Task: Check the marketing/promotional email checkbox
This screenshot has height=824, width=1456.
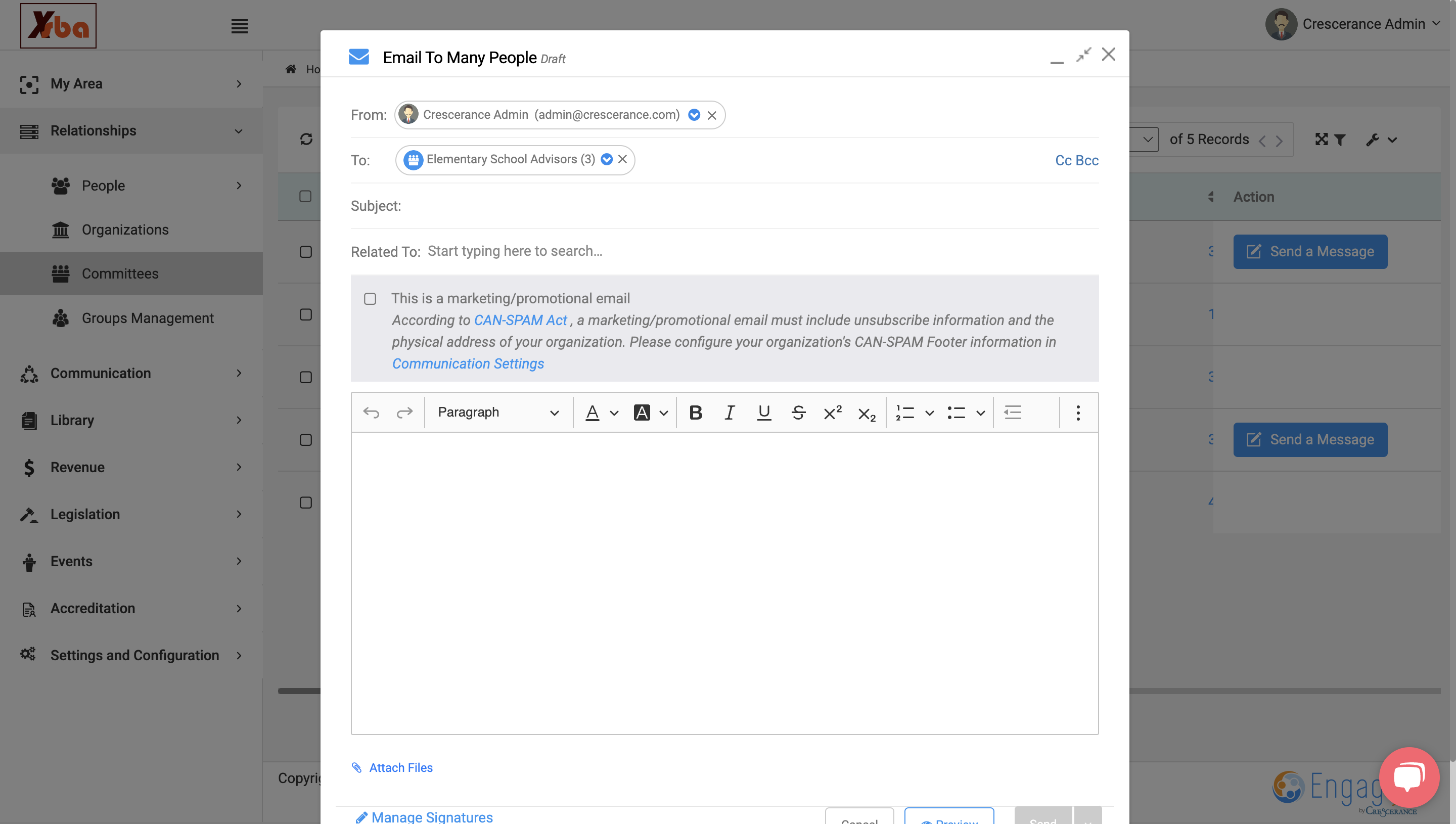Action: tap(370, 299)
